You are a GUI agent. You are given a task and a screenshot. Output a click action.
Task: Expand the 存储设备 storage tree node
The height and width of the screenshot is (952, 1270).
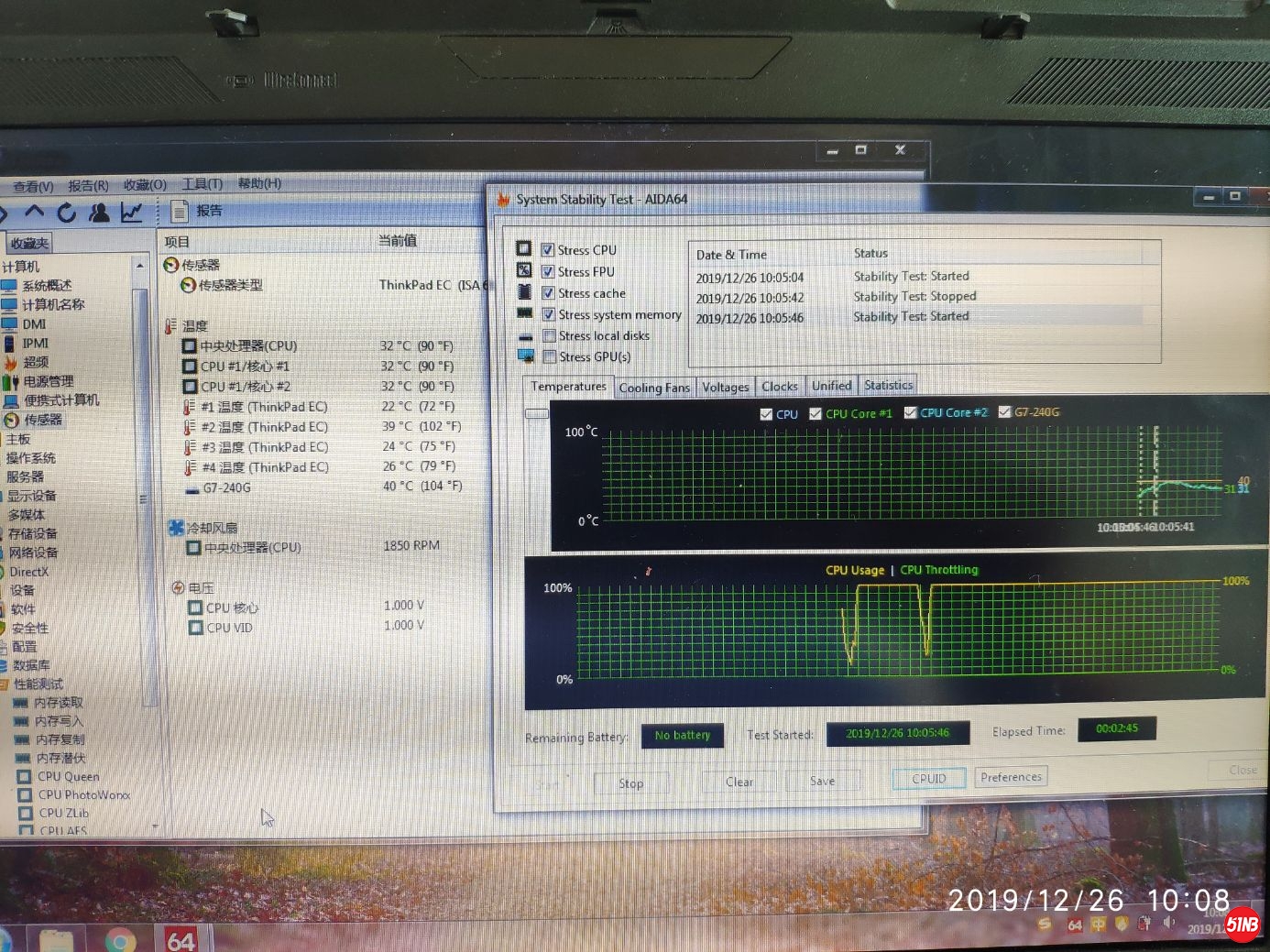click(32, 533)
